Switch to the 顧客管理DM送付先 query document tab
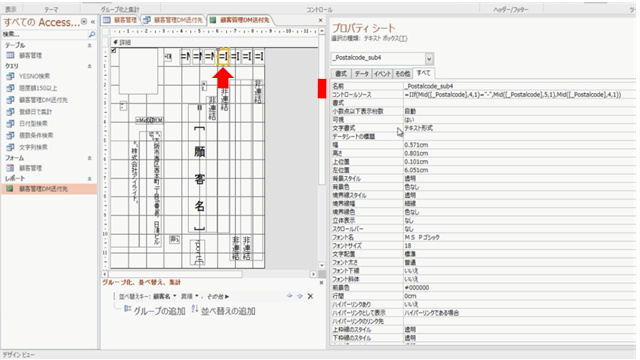The height and width of the screenshot is (360, 640). tap(173, 20)
